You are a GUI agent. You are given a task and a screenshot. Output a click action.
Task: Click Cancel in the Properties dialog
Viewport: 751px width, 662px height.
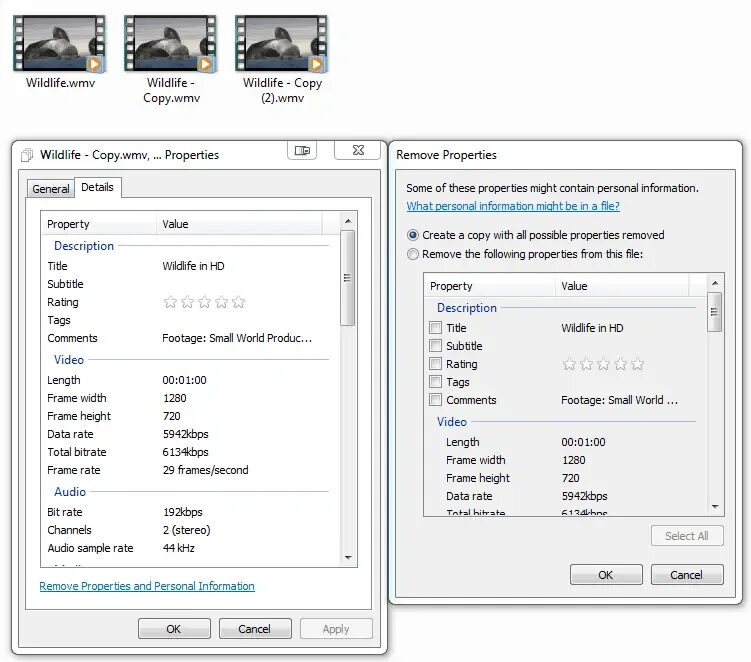click(255, 628)
